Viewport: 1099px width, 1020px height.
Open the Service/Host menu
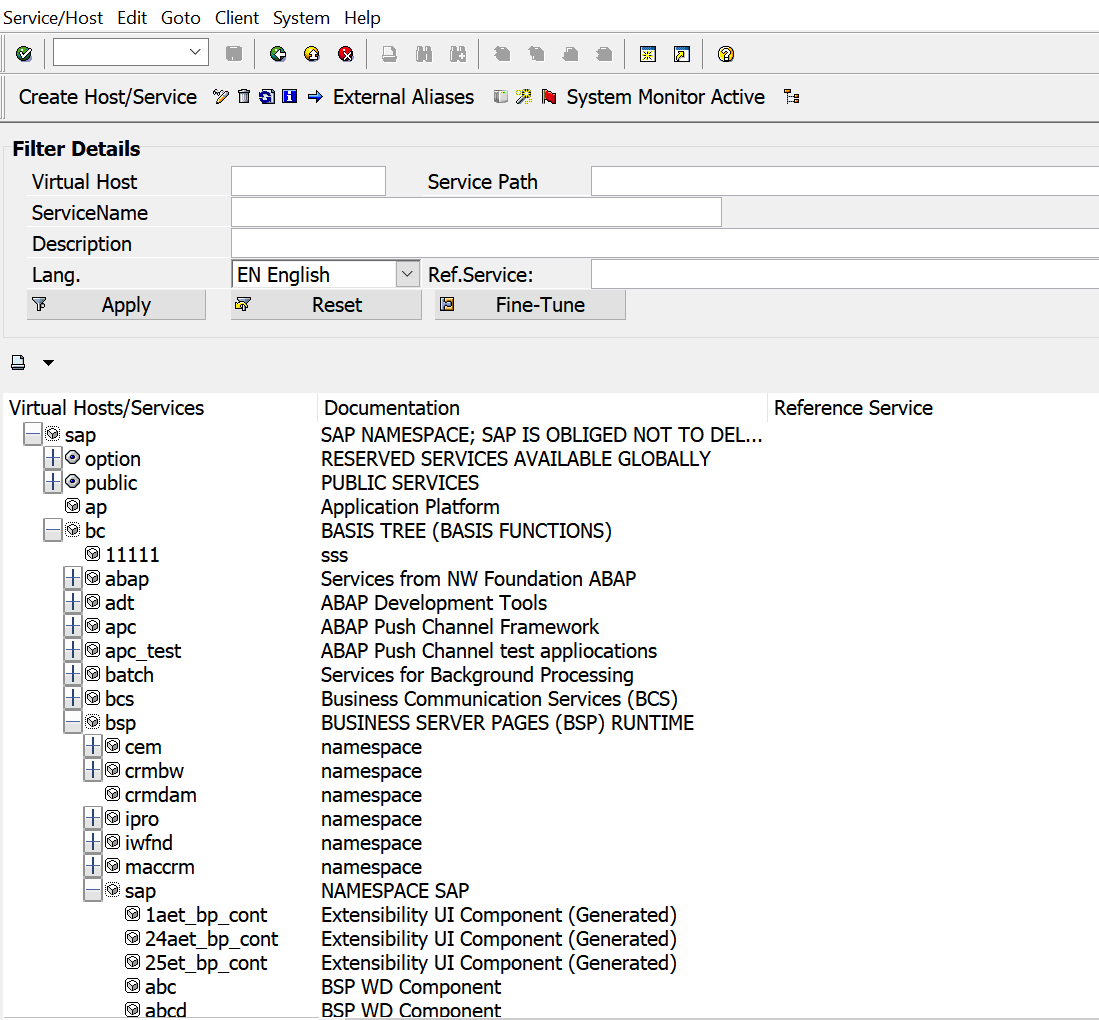(53, 18)
